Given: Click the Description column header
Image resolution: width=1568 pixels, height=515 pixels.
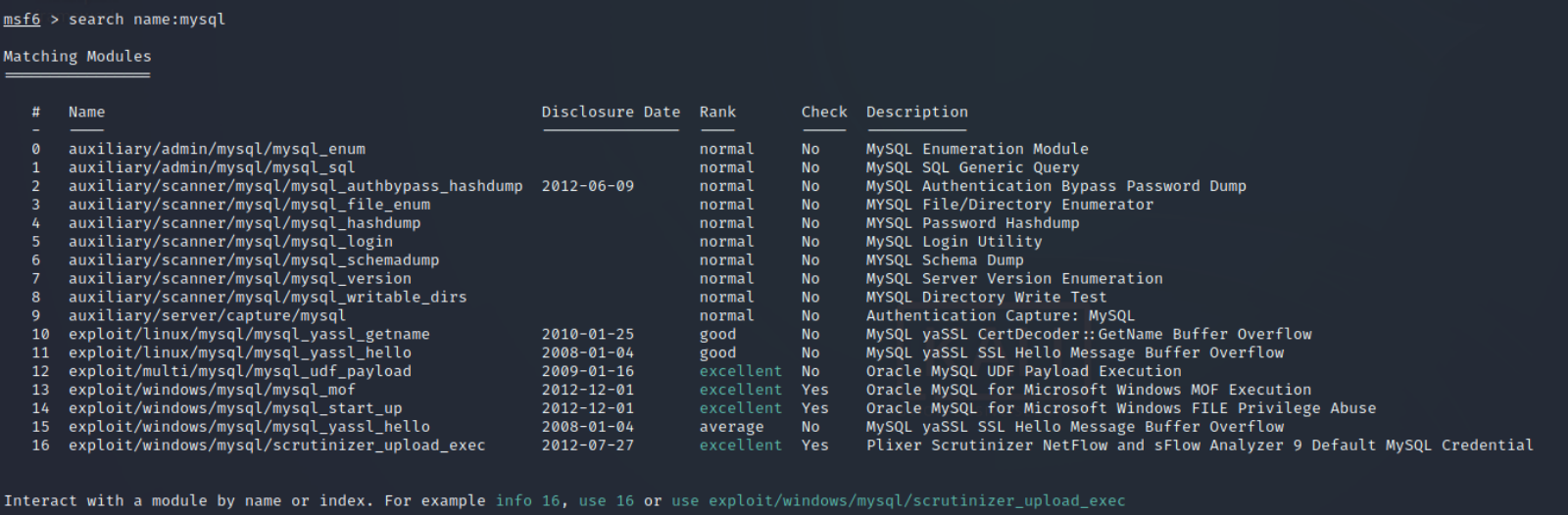Looking at the screenshot, I should 917,113.
